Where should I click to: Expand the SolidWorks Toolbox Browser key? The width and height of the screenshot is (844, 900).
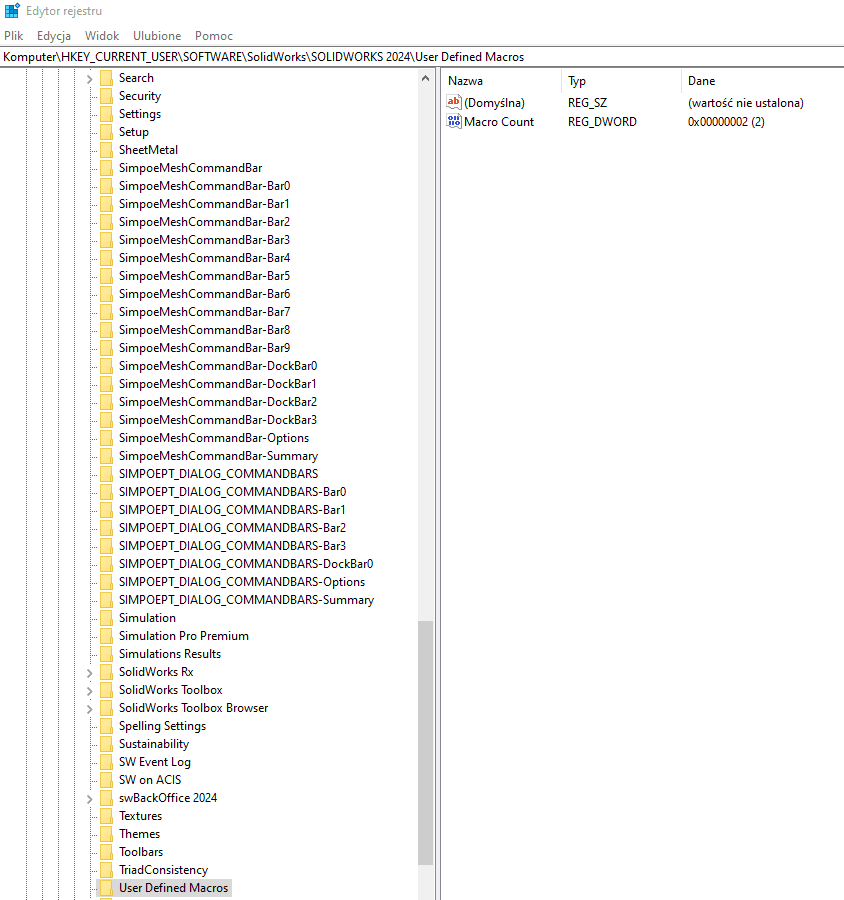(x=90, y=709)
